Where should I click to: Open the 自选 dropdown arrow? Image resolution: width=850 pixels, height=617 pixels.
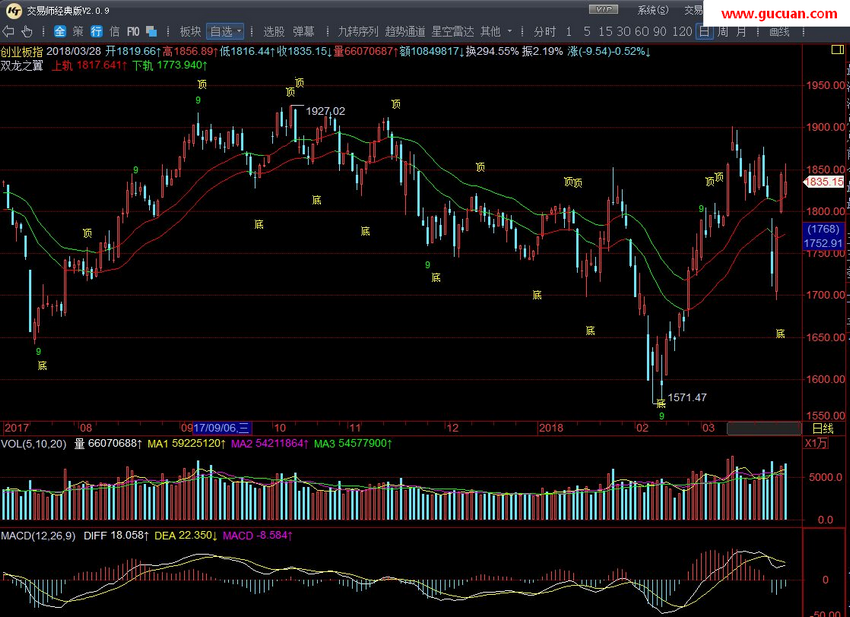(x=239, y=31)
